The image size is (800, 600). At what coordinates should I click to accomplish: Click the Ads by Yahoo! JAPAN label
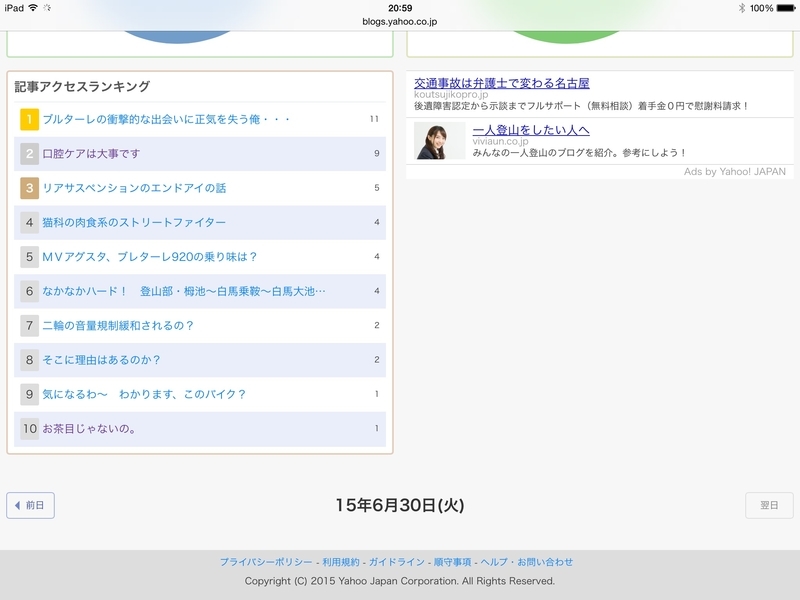point(735,172)
